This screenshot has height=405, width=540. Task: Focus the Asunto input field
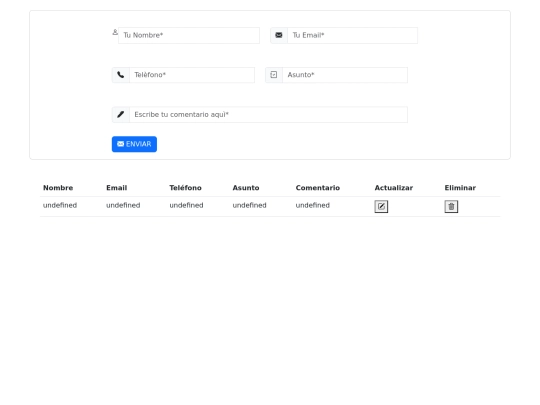click(345, 75)
